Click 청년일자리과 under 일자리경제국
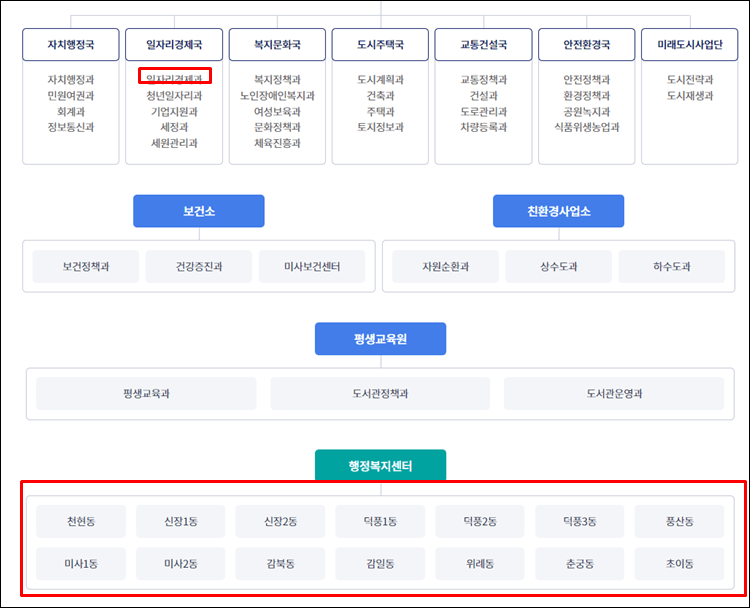The height and width of the screenshot is (608, 750). click(174, 96)
